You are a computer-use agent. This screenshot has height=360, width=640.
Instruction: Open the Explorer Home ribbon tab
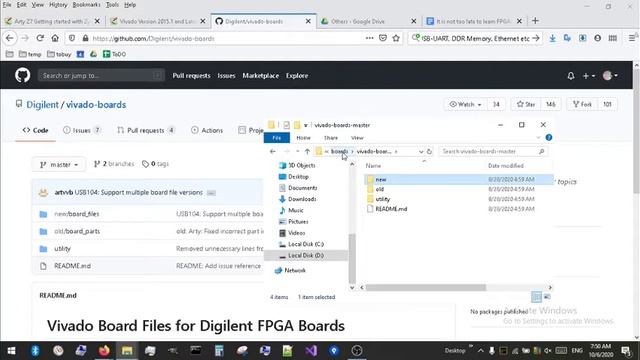coord(303,138)
